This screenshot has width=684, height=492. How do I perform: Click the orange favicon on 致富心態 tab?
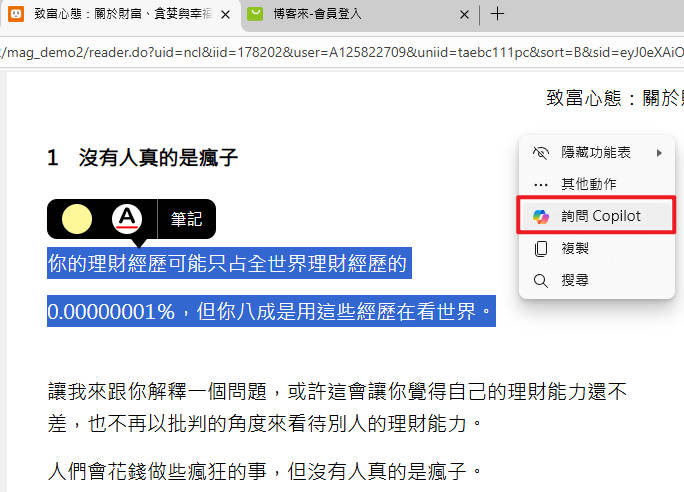[16, 14]
